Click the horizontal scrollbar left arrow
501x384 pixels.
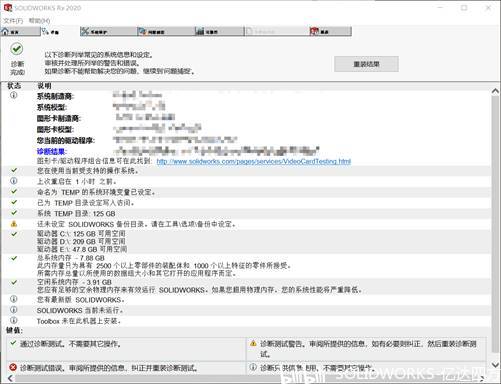[x=10, y=378]
